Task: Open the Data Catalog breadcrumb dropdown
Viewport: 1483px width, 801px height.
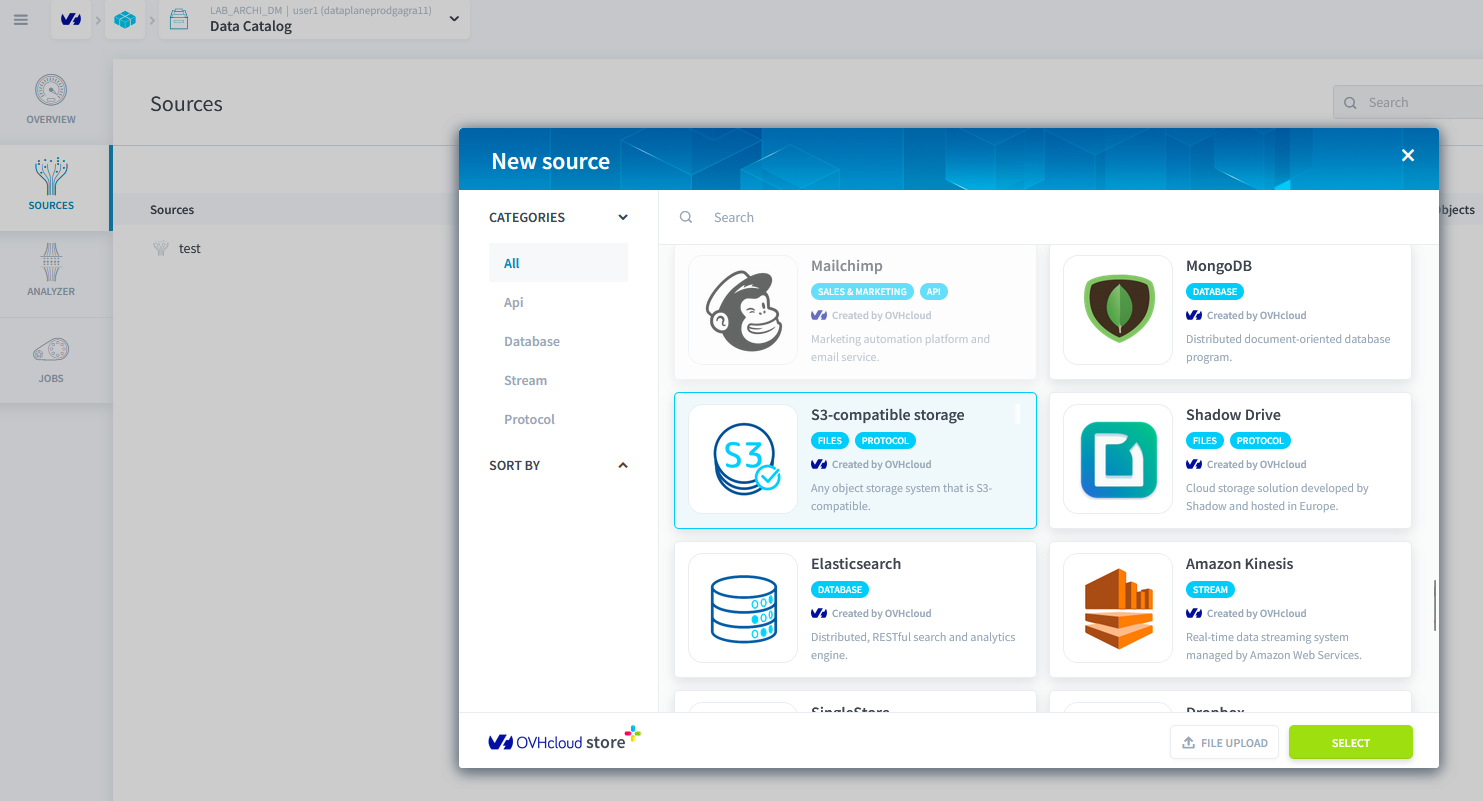Action: pyautogui.click(x=453, y=19)
